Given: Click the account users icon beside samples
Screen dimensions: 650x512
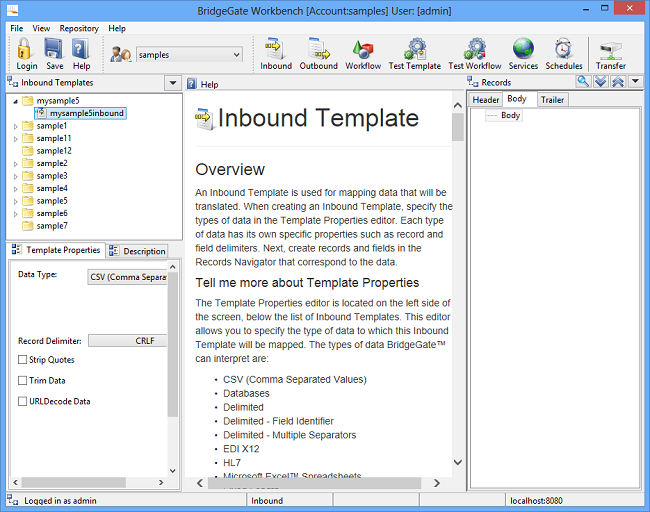Looking at the screenshot, I should [121, 54].
